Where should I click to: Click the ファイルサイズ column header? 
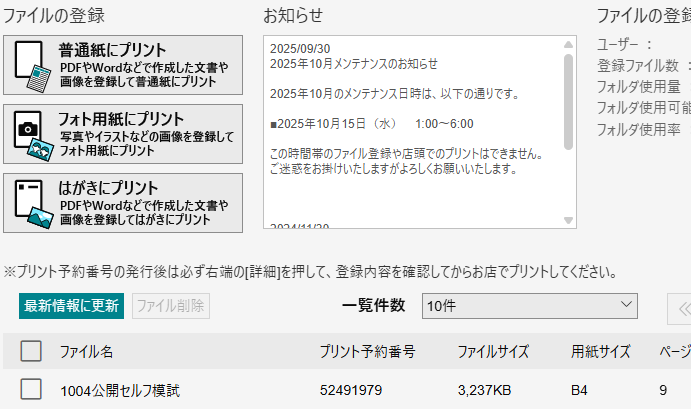click(493, 351)
